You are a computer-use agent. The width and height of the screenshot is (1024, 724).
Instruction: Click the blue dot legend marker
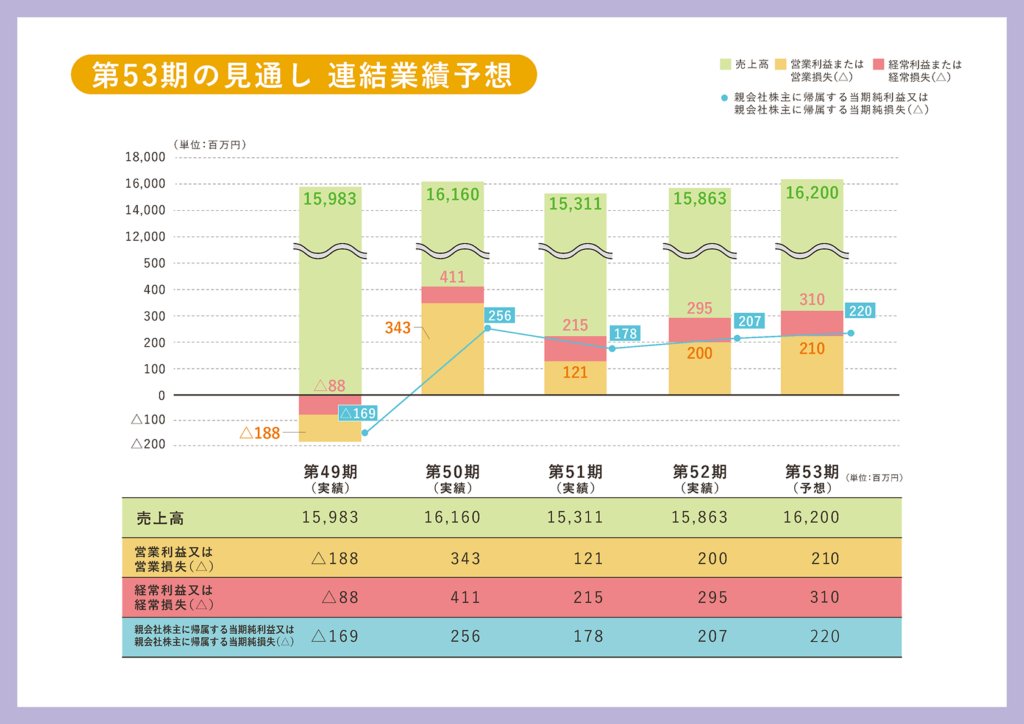pos(724,98)
